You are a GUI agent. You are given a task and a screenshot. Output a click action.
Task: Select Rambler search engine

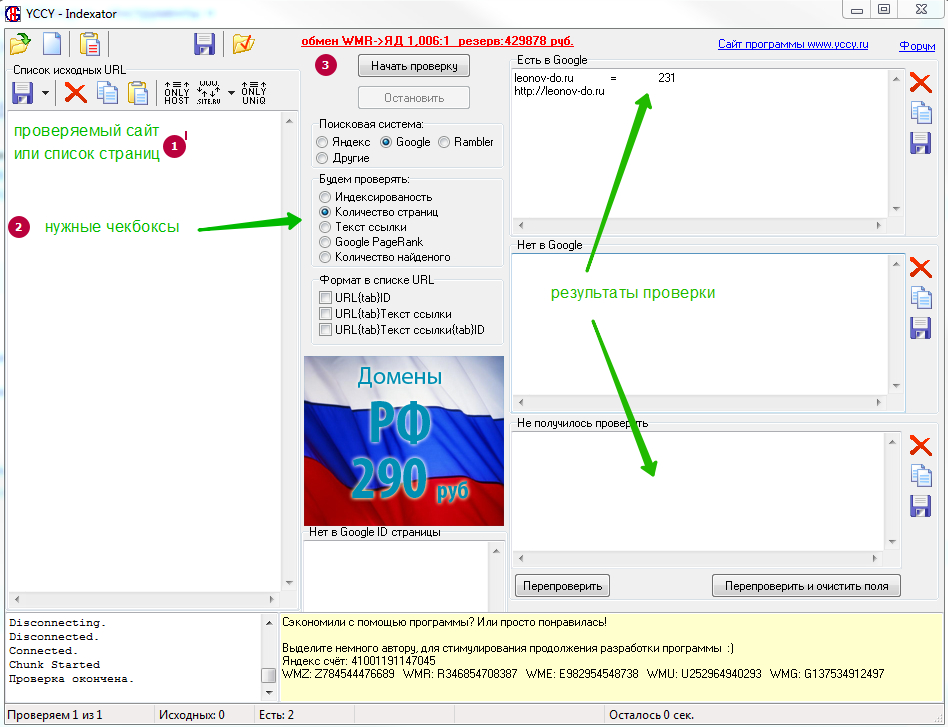point(466,142)
